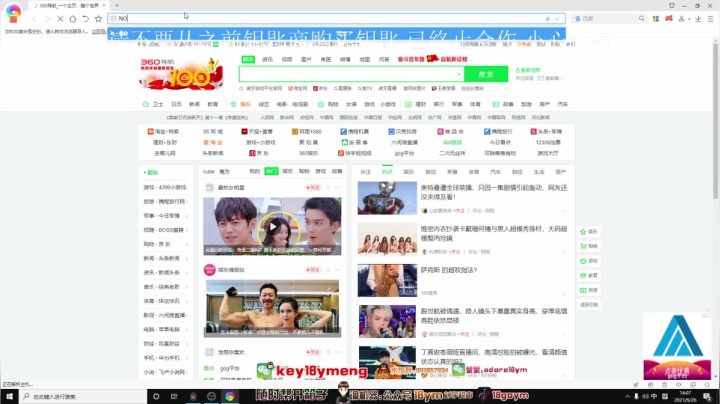The image size is (720, 404).
Task: Bookmark this page with the star icon
Action: coord(98,19)
